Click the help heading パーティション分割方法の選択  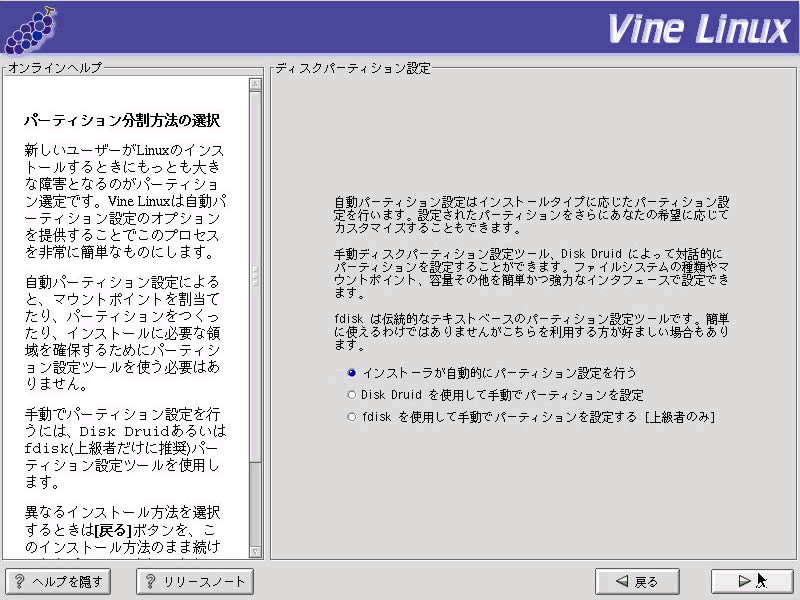pos(122,120)
